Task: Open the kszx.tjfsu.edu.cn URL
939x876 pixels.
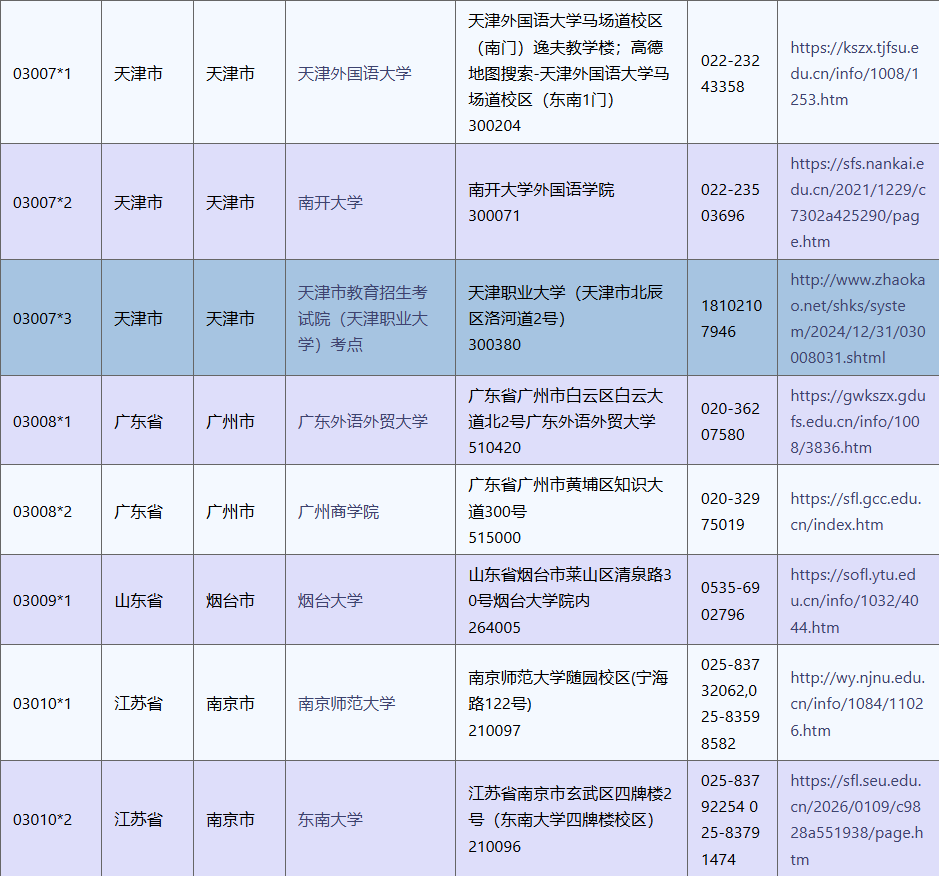Action: 855,73
